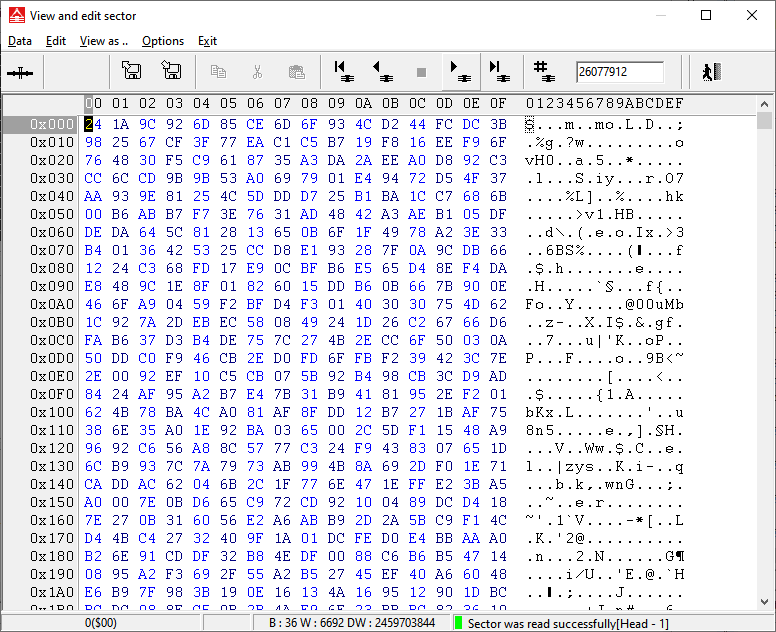Click the application logo in title bar
The width and height of the screenshot is (776, 632).
point(17,15)
